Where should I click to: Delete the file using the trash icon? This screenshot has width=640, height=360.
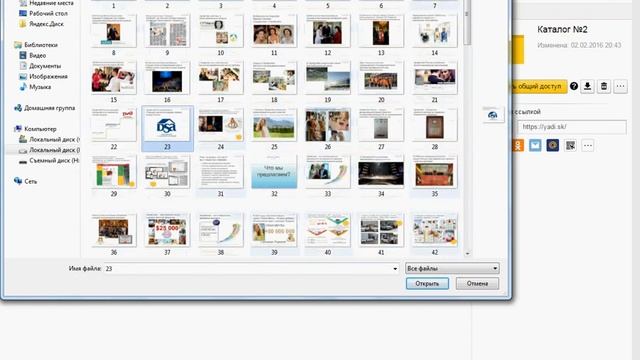[x=604, y=86]
